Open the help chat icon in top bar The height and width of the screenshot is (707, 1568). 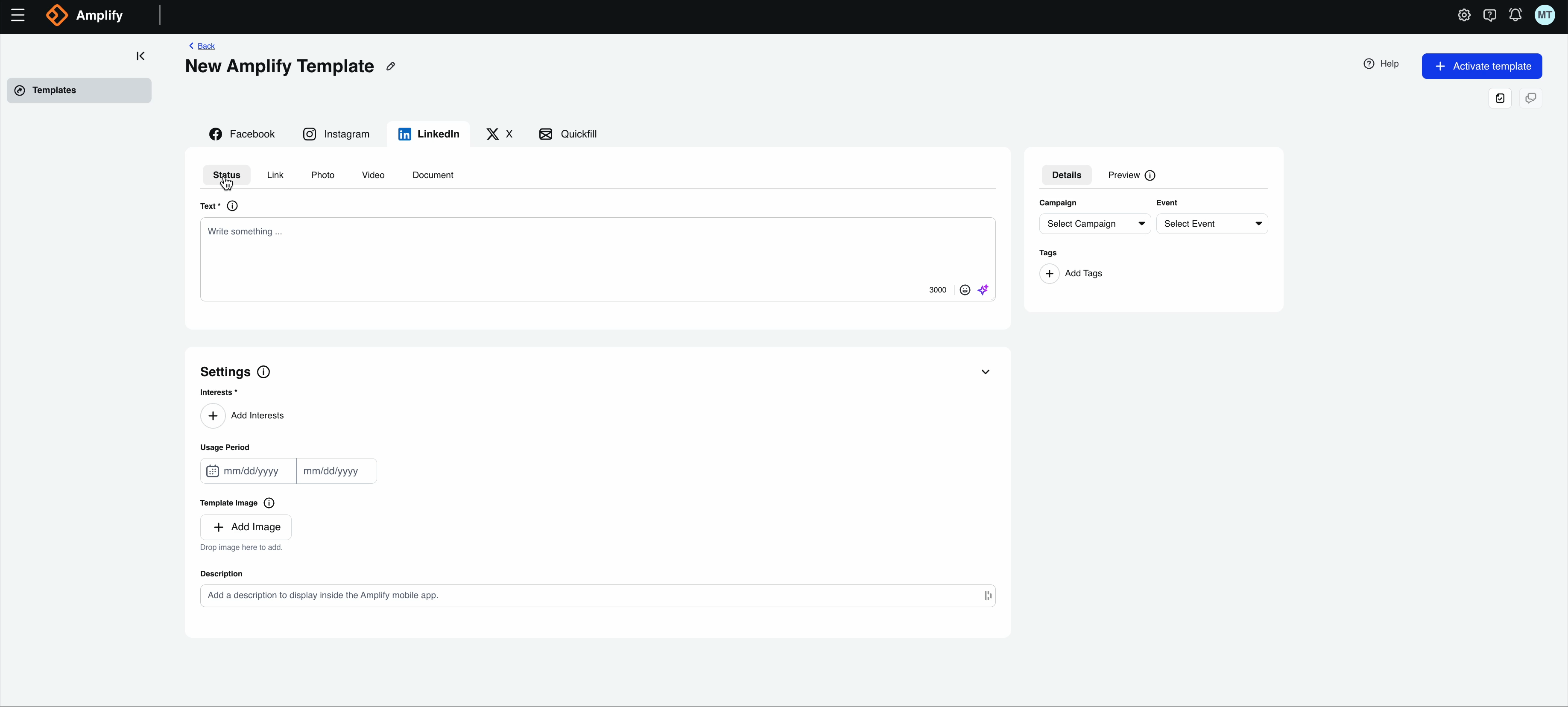click(1489, 15)
